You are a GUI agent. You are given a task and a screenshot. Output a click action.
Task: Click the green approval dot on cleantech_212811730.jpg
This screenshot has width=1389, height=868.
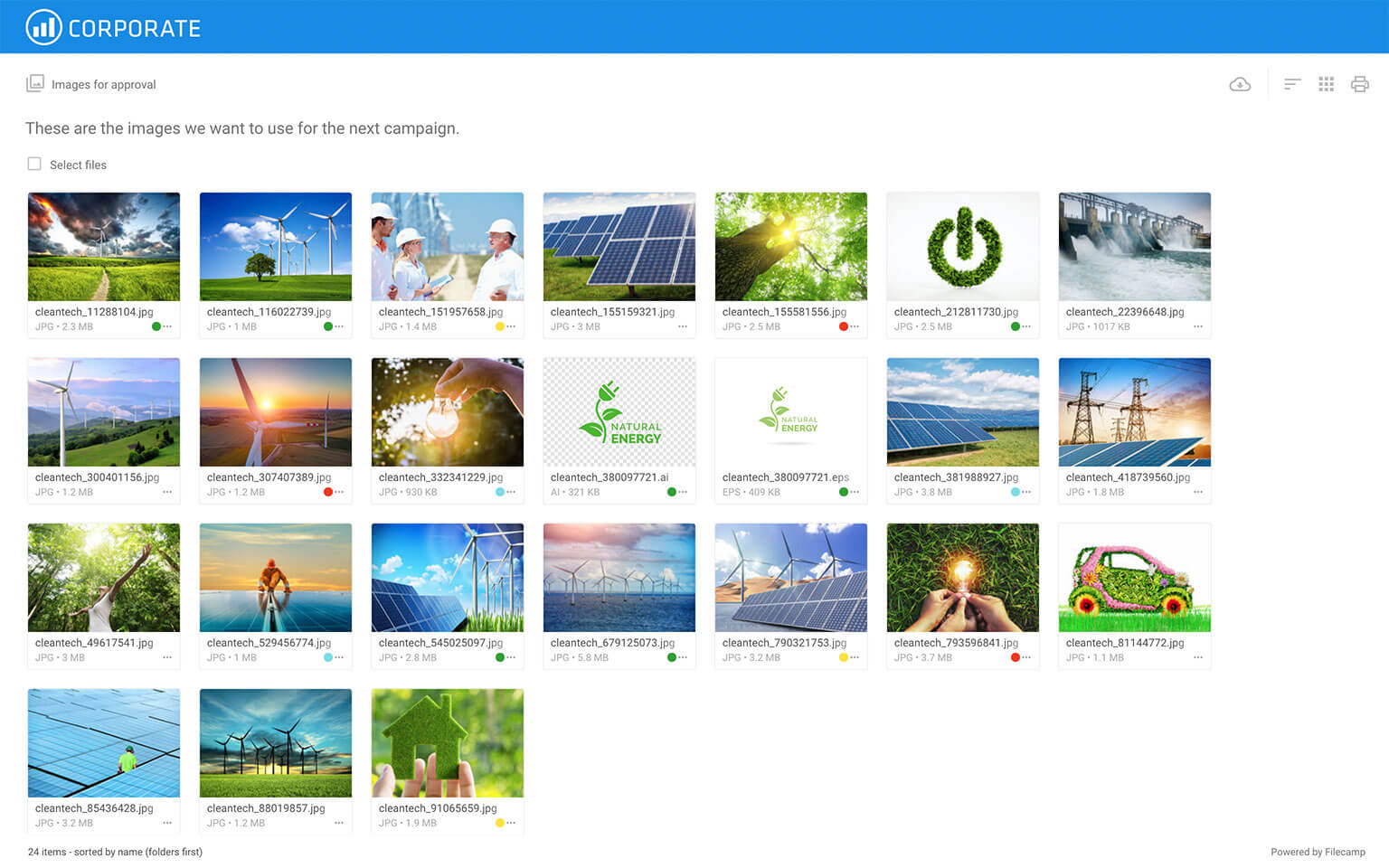(x=1016, y=326)
